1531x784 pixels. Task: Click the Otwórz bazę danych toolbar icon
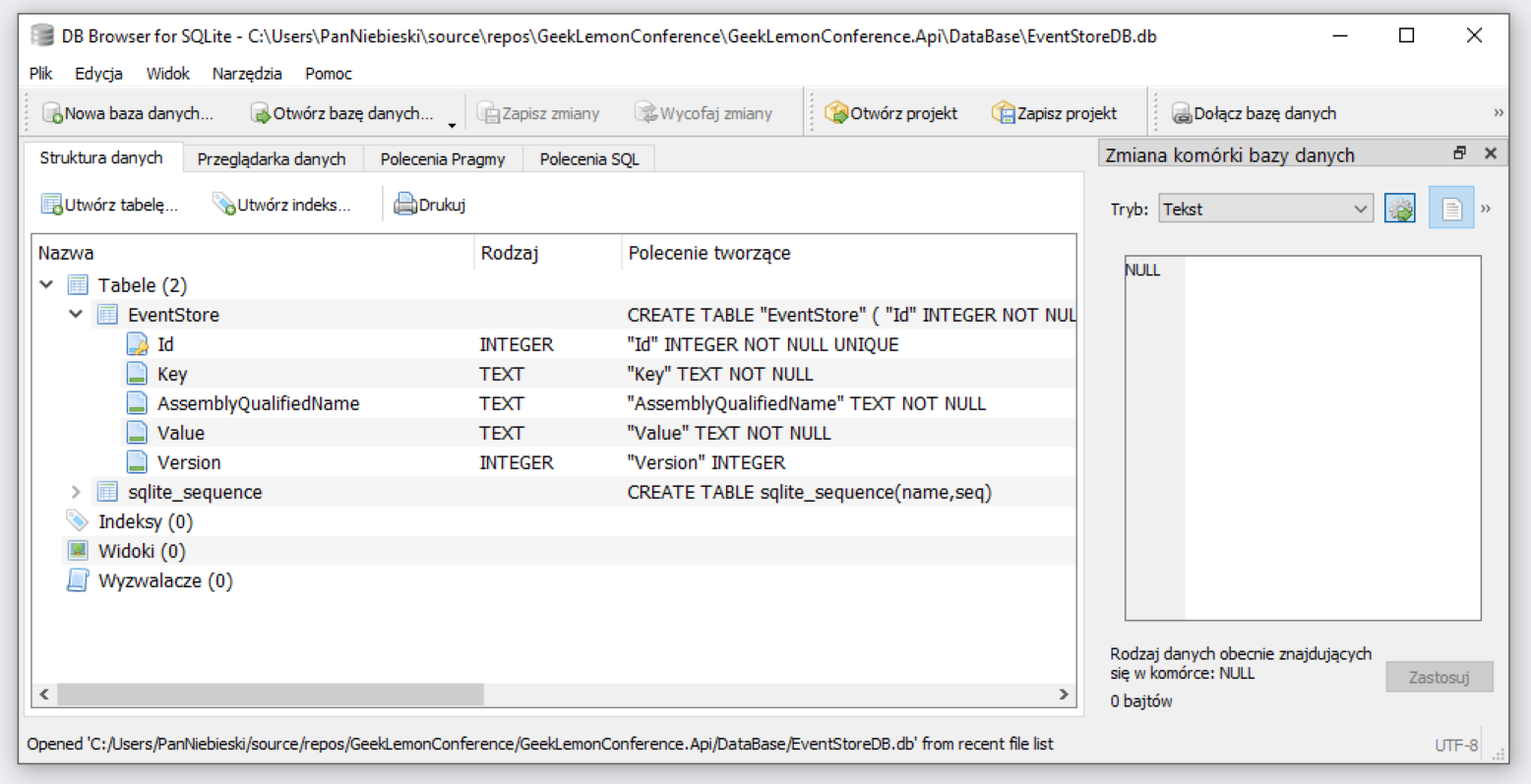261,113
